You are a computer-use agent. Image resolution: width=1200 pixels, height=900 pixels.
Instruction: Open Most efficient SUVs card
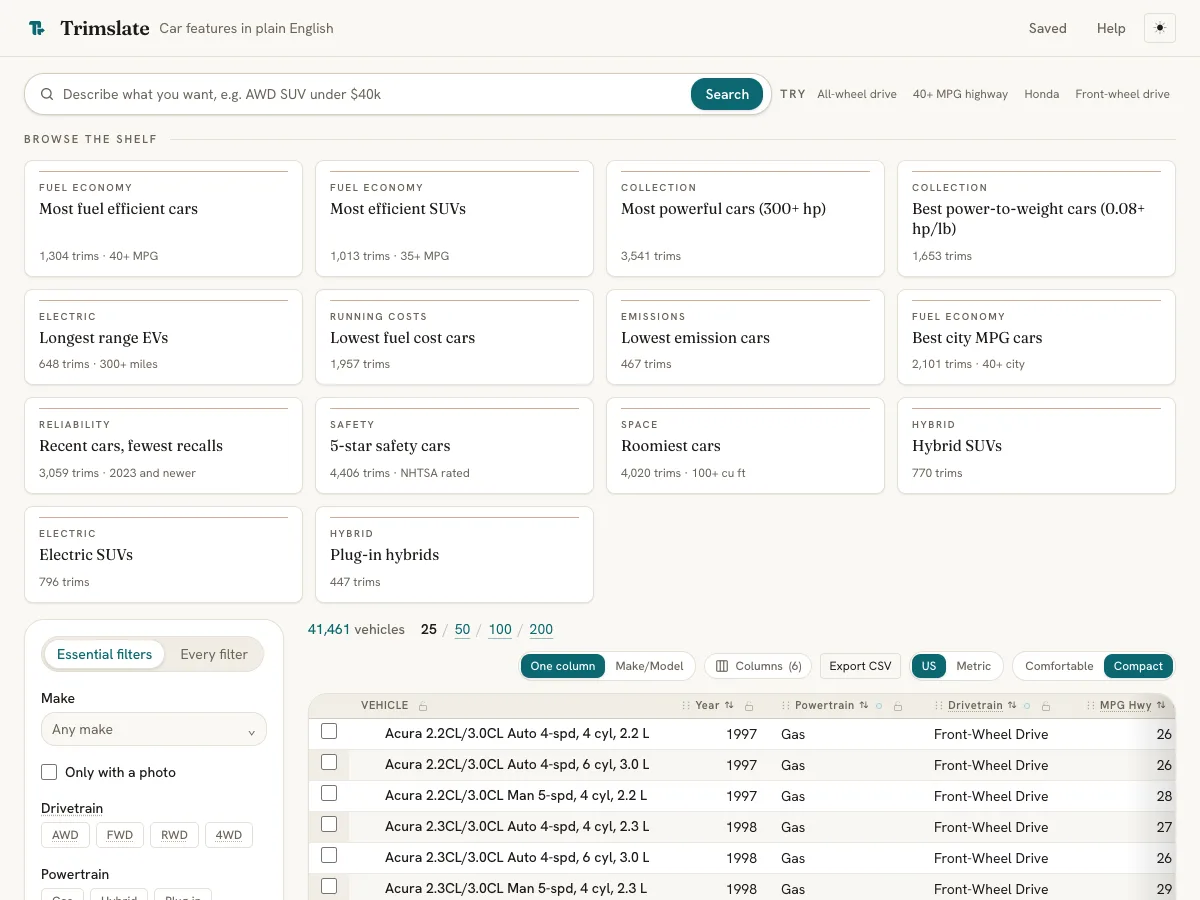tap(454, 219)
